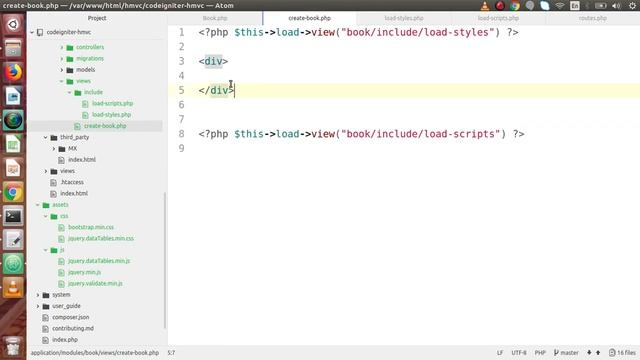Click the master git branch indicator
Viewport: 640px width, 360px height.
(566, 353)
